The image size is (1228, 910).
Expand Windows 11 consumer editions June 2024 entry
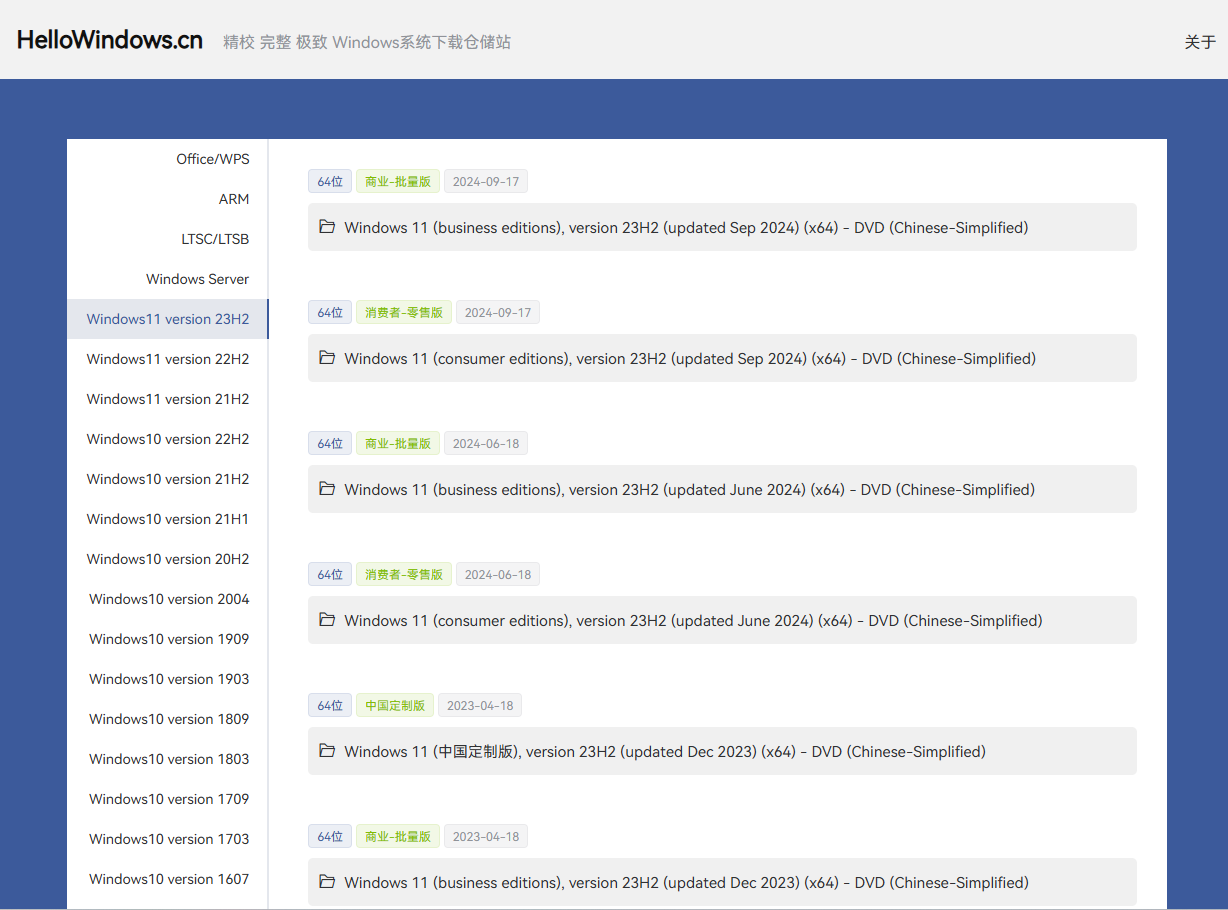coord(693,621)
